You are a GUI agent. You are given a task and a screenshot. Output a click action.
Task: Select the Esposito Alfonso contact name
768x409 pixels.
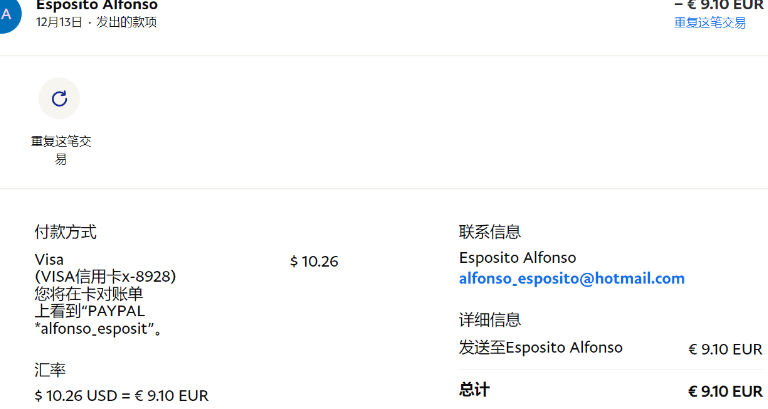pos(517,258)
